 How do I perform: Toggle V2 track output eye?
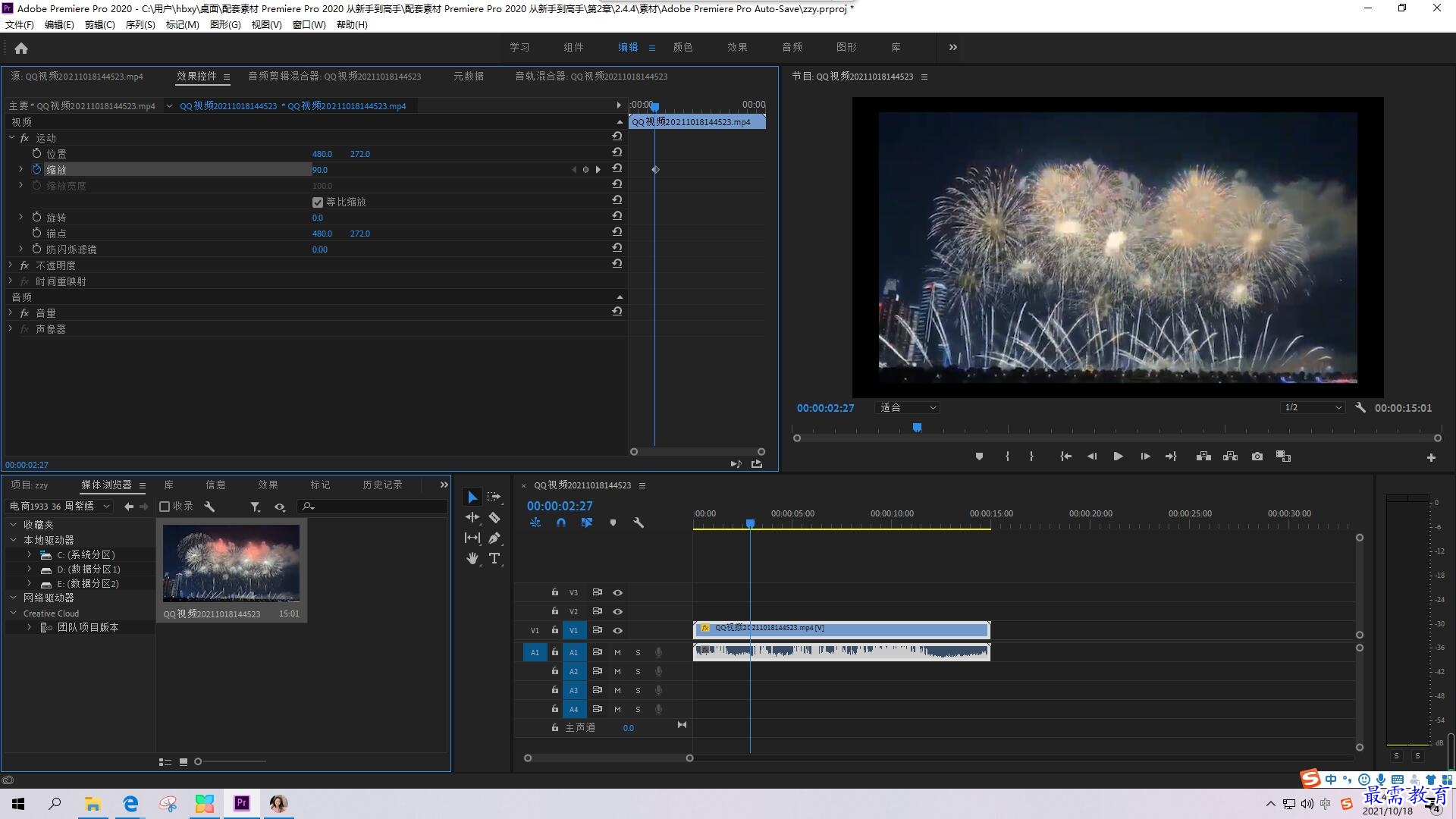(x=618, y=611)
